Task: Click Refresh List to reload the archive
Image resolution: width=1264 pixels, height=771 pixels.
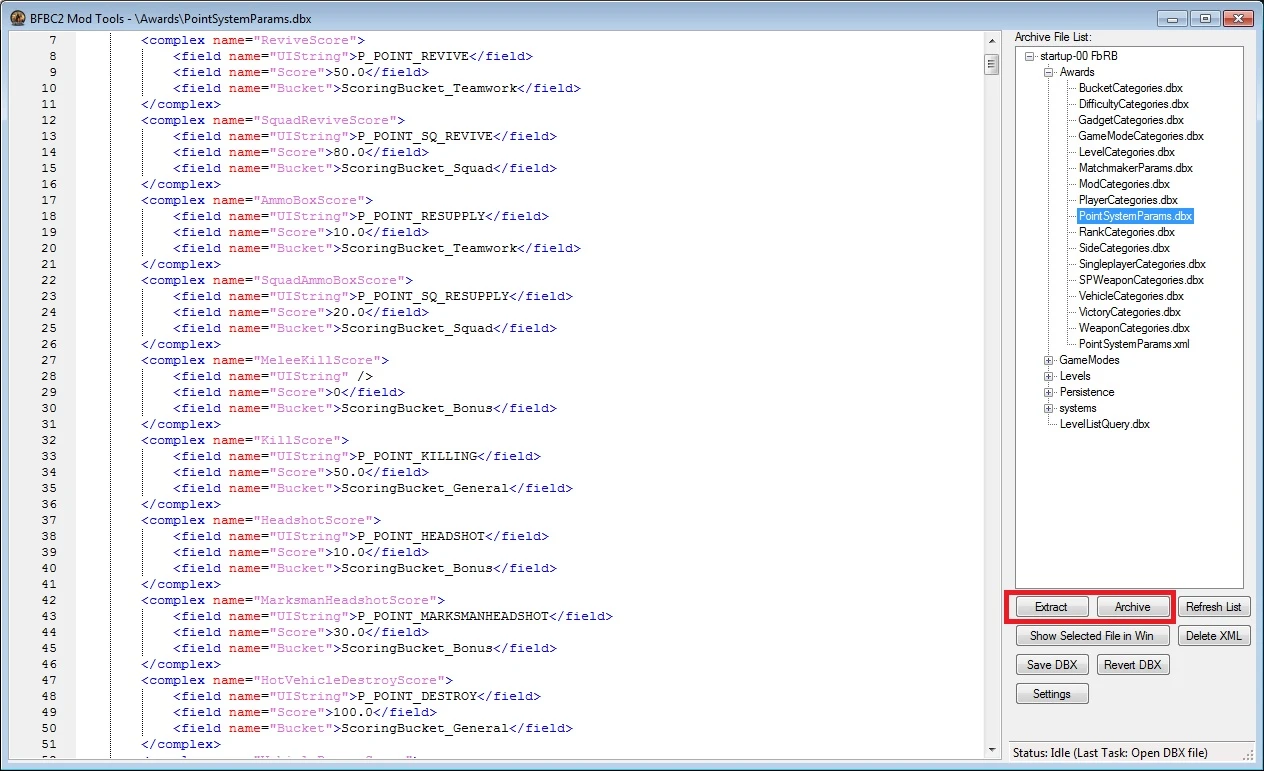Action: 1213,606
